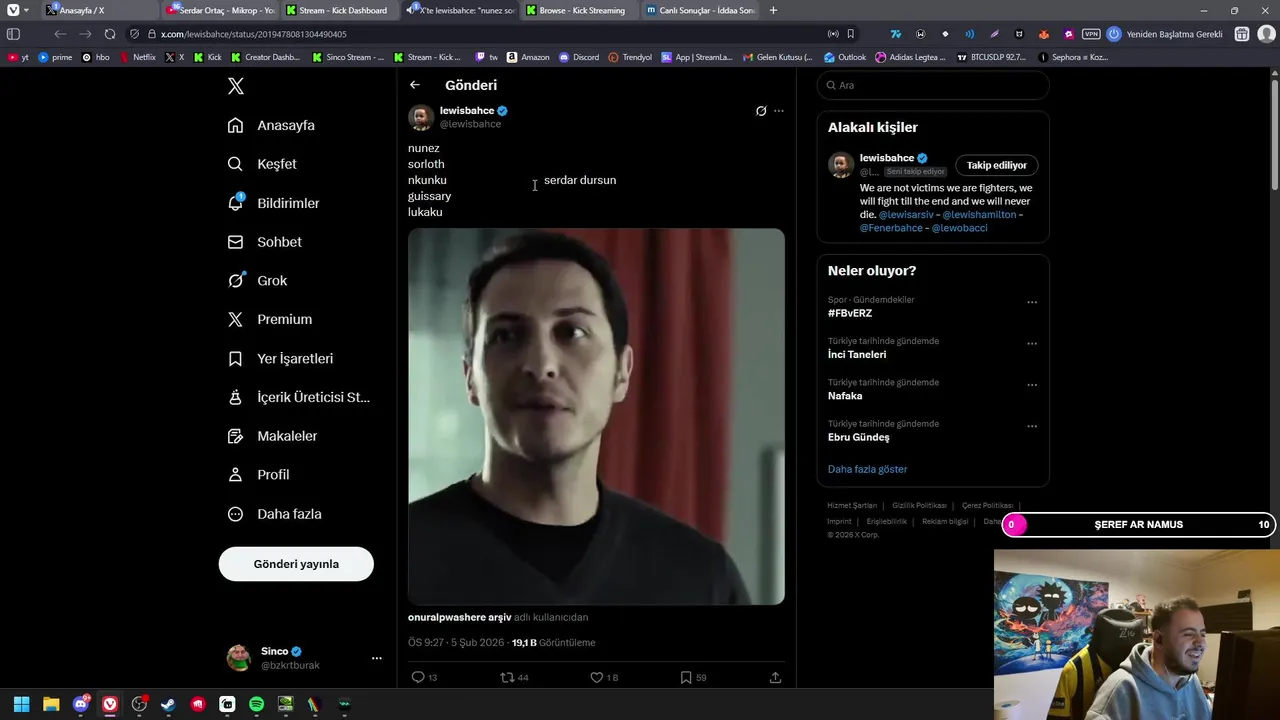The height and width of the screenshot is (720, 1280).
Task: Switch to Anasayfa / X browser tab
Action: coord(97,10)
